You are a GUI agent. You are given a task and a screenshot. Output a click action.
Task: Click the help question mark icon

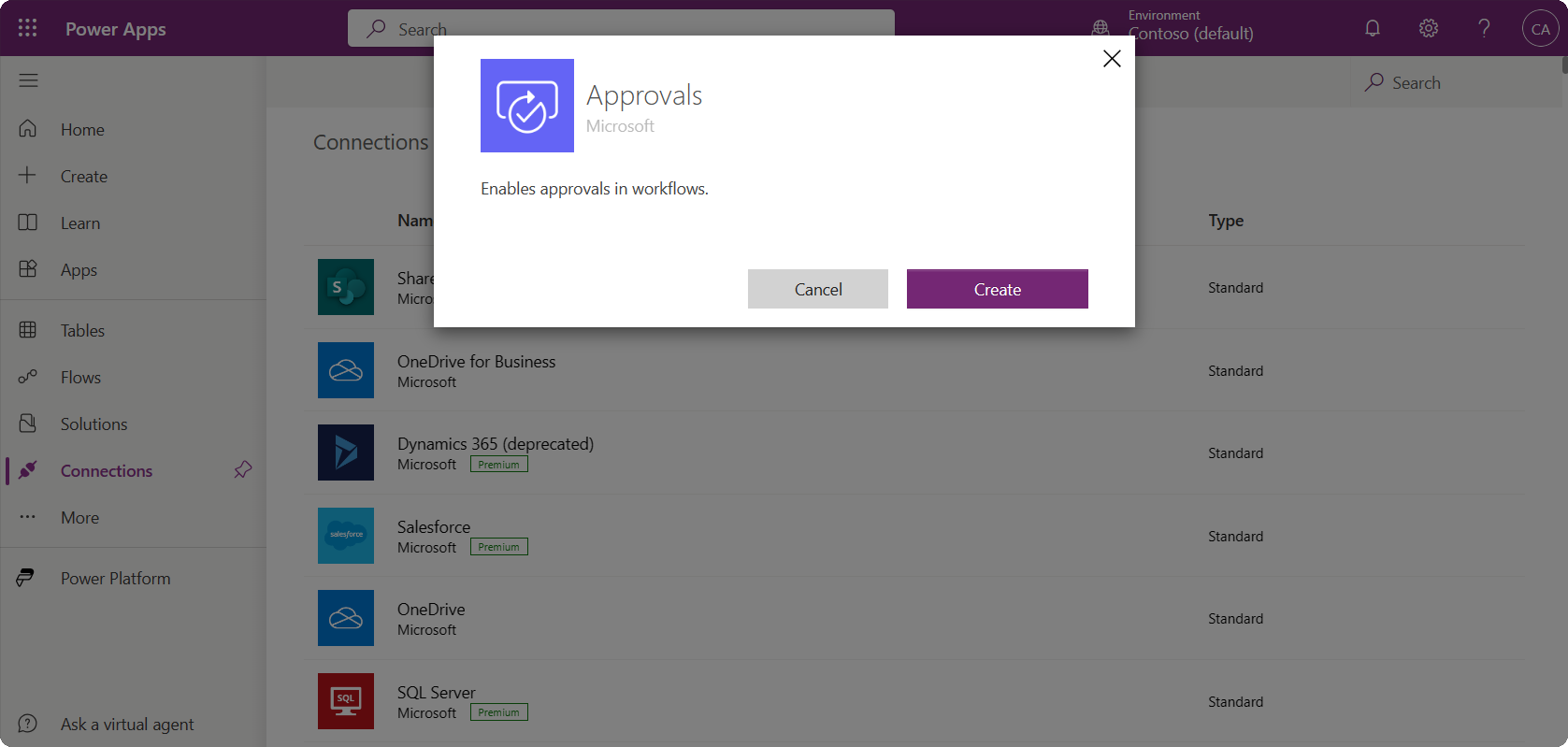point(1484,28)
